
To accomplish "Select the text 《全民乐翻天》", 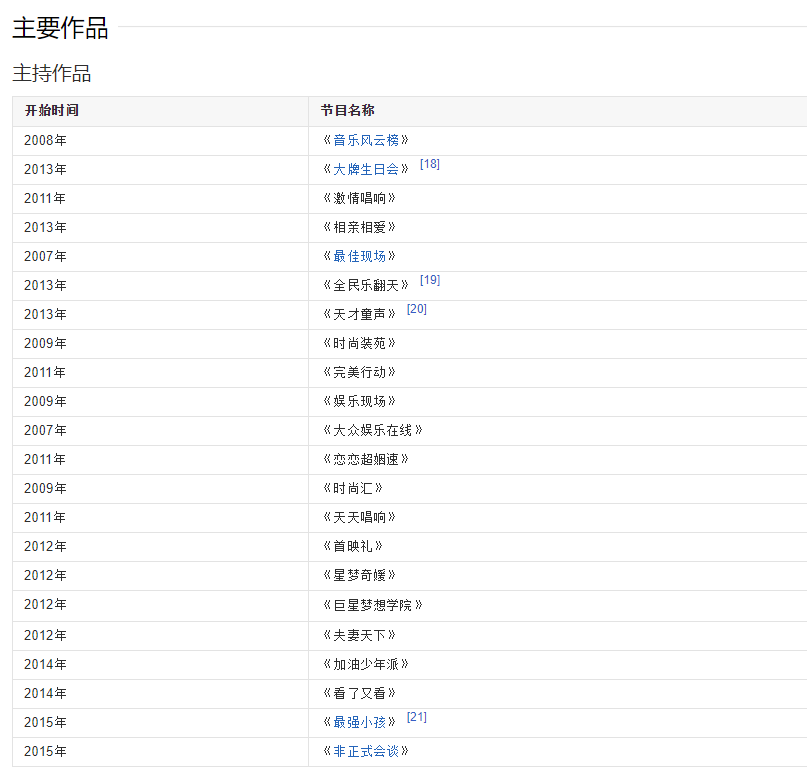I will [x=366, y=285].
